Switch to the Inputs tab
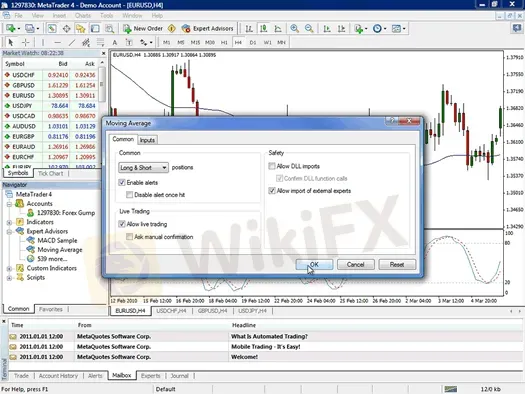 click(147, 140)
